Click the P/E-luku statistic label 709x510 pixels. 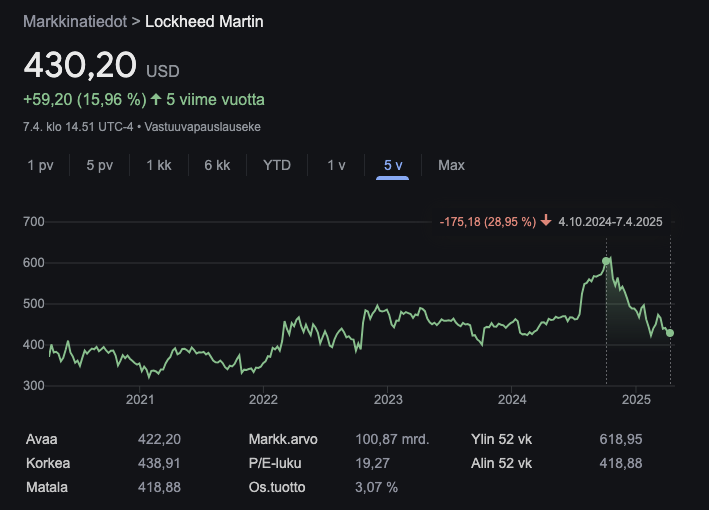[x=275, y=463]
